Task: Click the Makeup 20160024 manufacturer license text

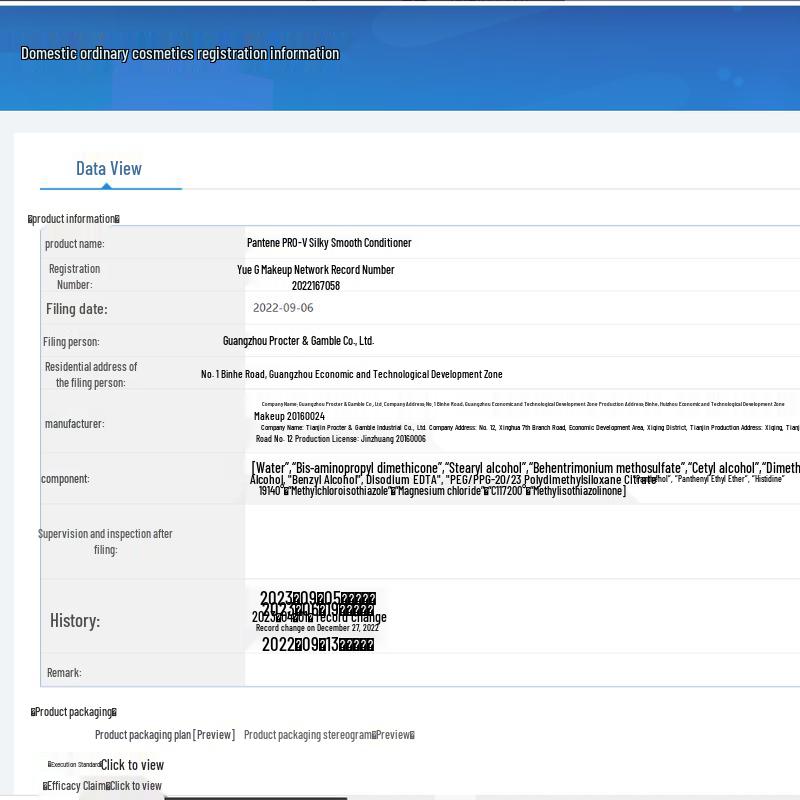Action: tap(289, 416)
